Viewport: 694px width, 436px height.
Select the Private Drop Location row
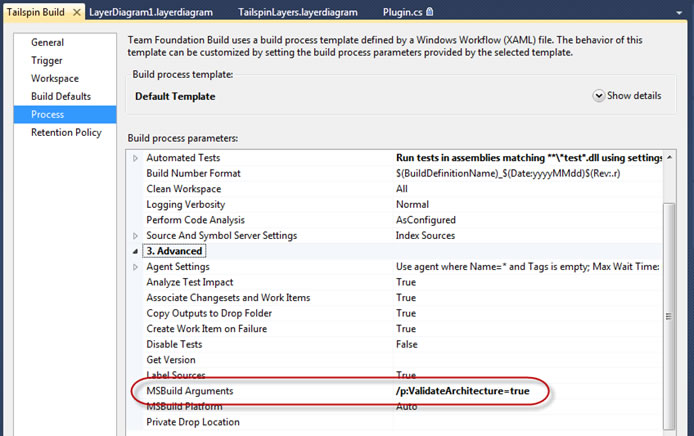pyautogui.click(x=395, y=422)
